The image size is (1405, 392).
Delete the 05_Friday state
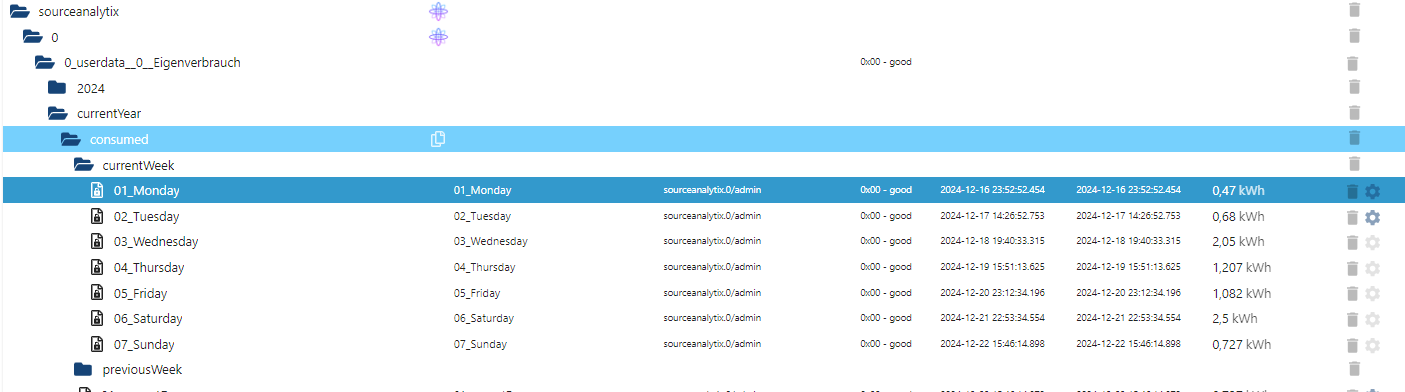coord(1352,293)
